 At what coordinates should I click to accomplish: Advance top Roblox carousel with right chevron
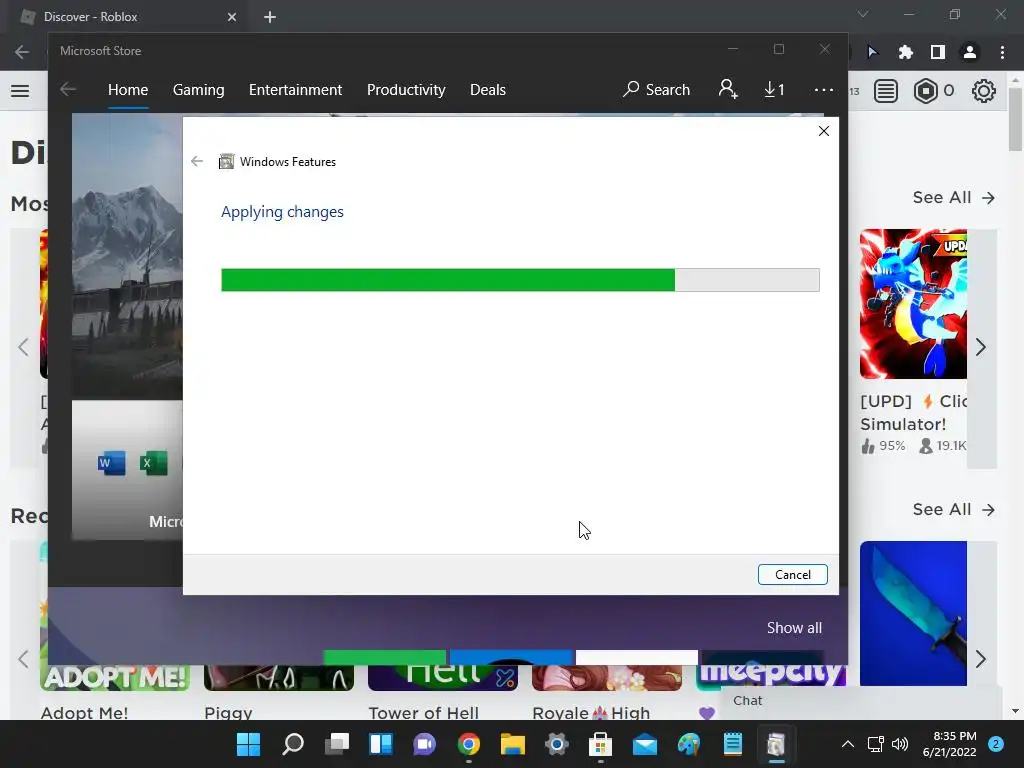[x=980, y=347]
